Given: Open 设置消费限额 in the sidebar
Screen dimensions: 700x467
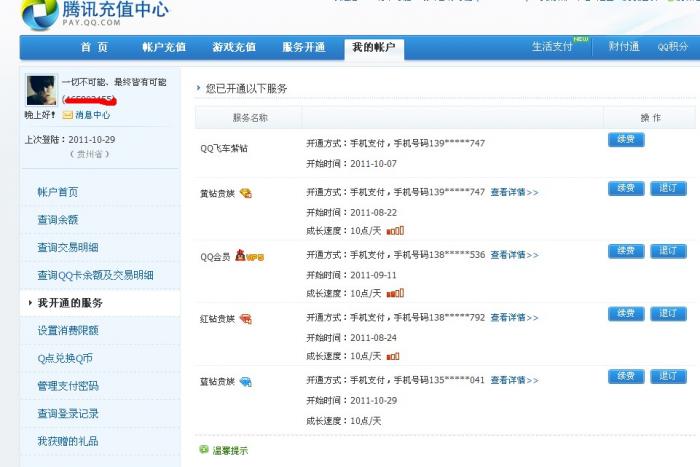Looking at the screenshot, I should (x=68, y=330).
